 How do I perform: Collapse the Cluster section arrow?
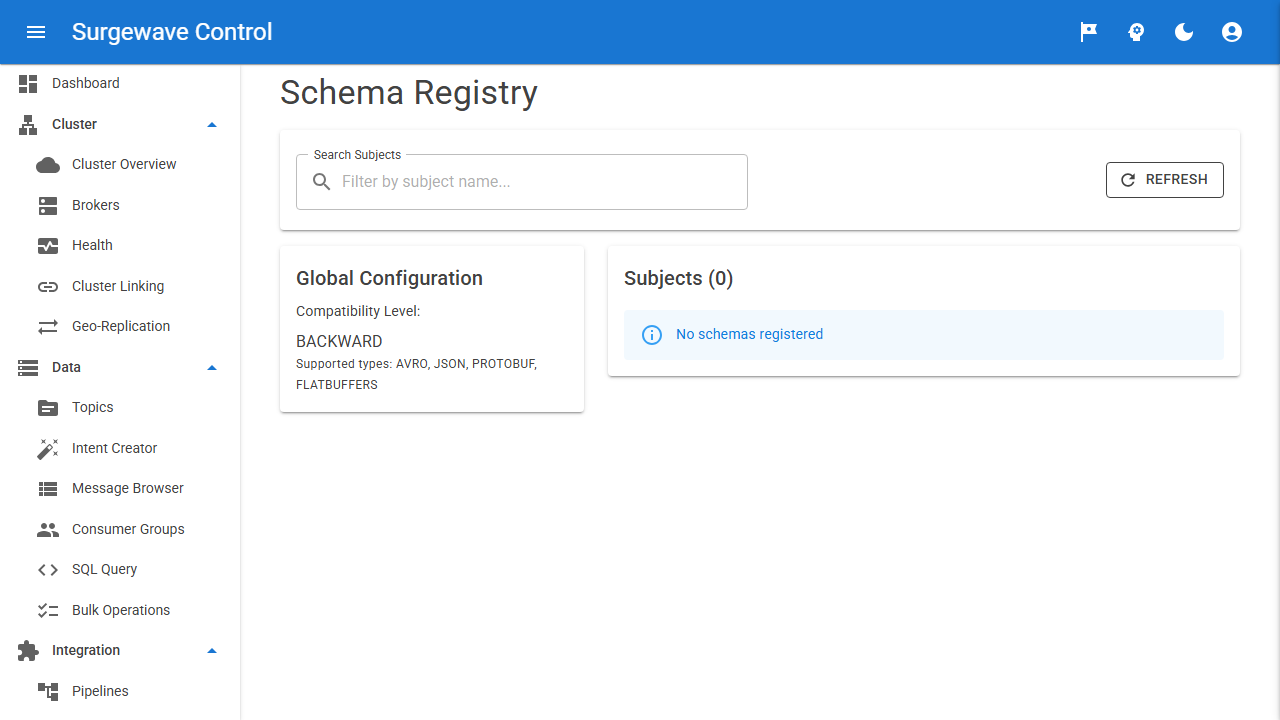coord(212,124)
